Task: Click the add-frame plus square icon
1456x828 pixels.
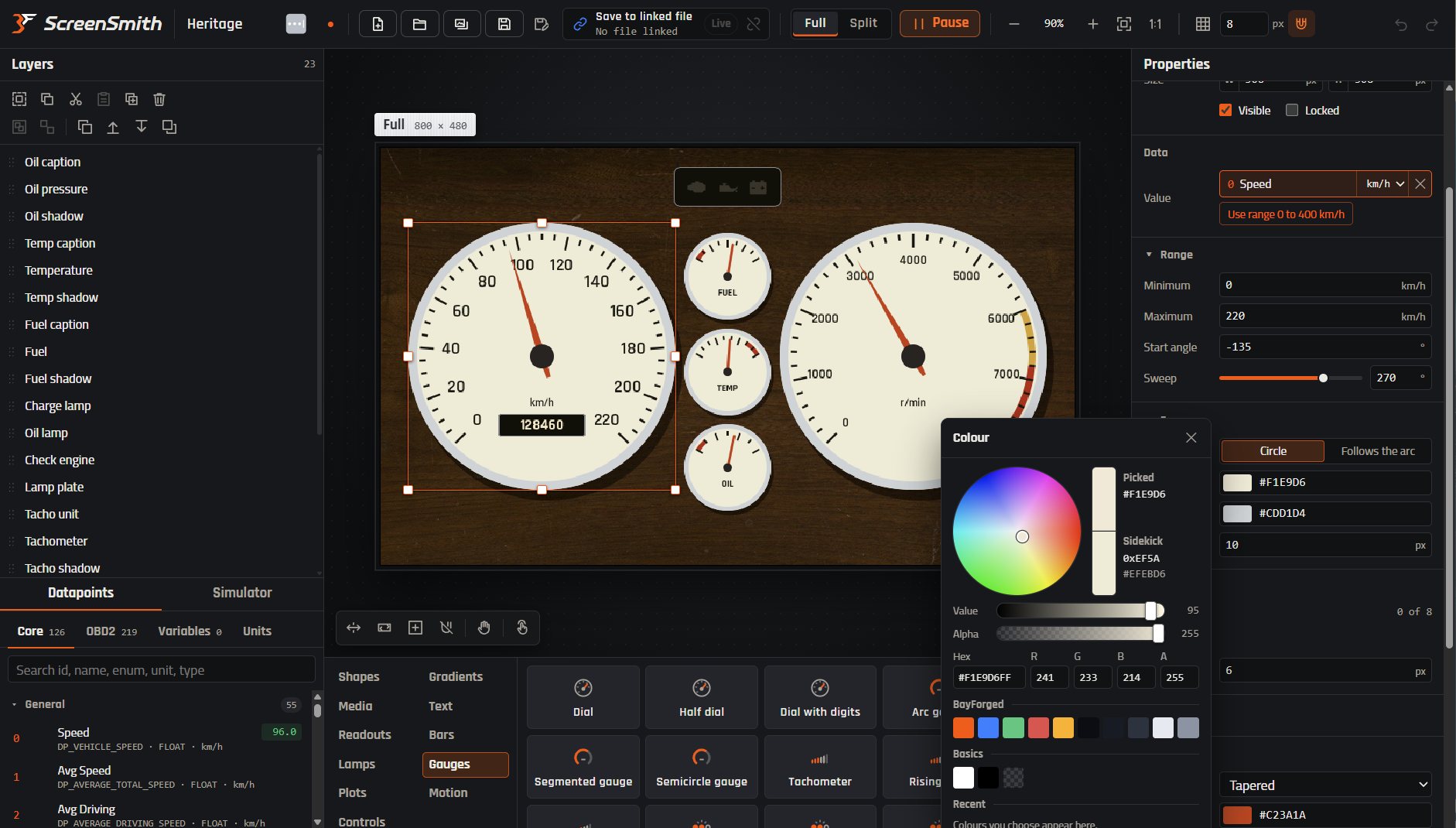Action: point(415,628)
